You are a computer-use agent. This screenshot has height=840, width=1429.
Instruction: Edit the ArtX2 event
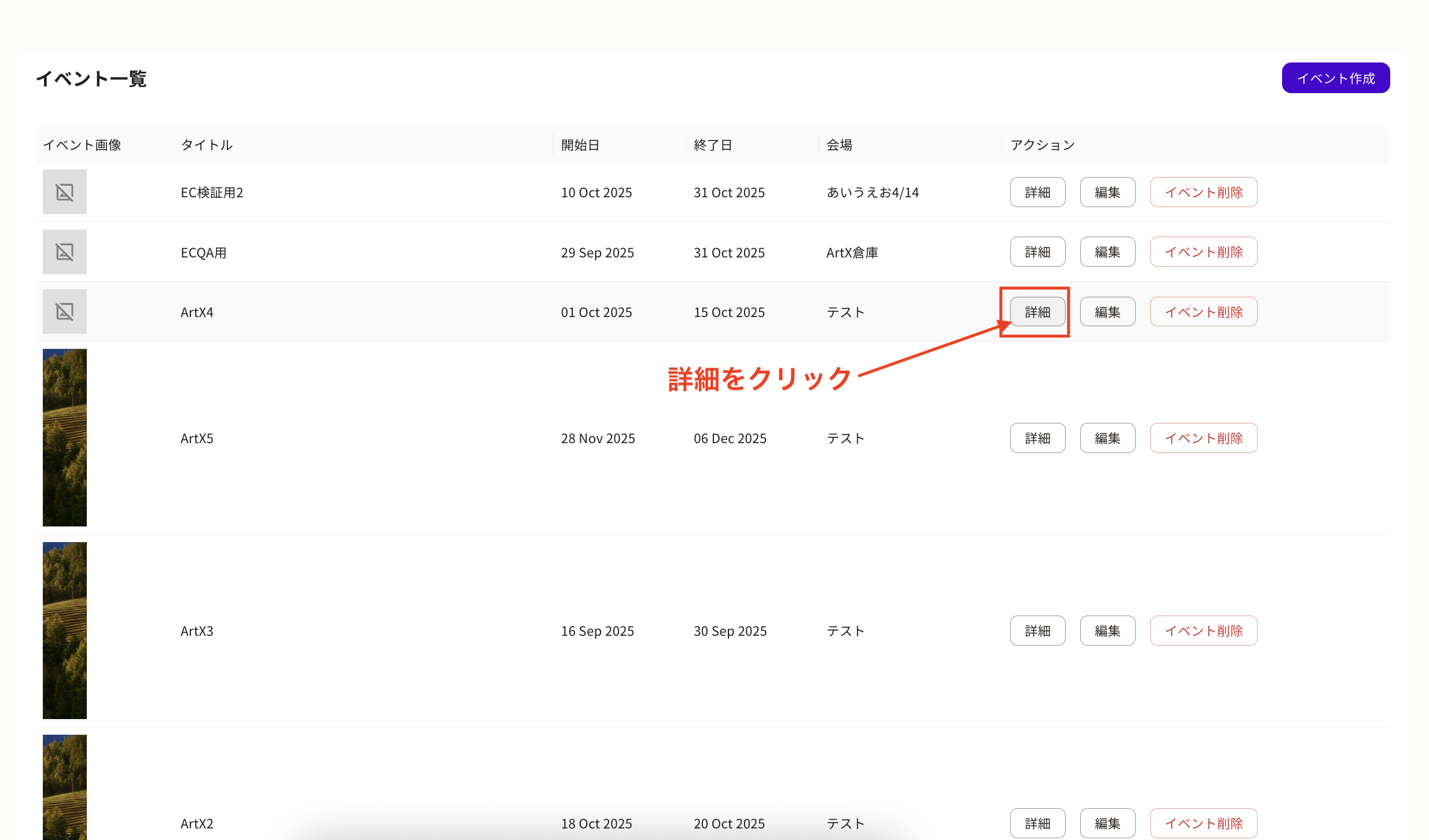(1107, 823)
